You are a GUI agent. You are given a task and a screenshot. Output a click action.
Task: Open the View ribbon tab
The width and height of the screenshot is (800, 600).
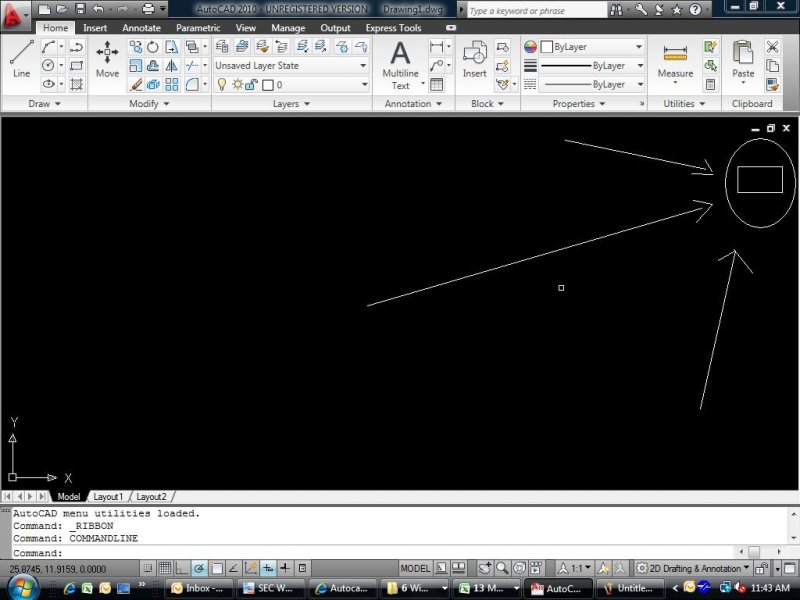coord(245,28)
